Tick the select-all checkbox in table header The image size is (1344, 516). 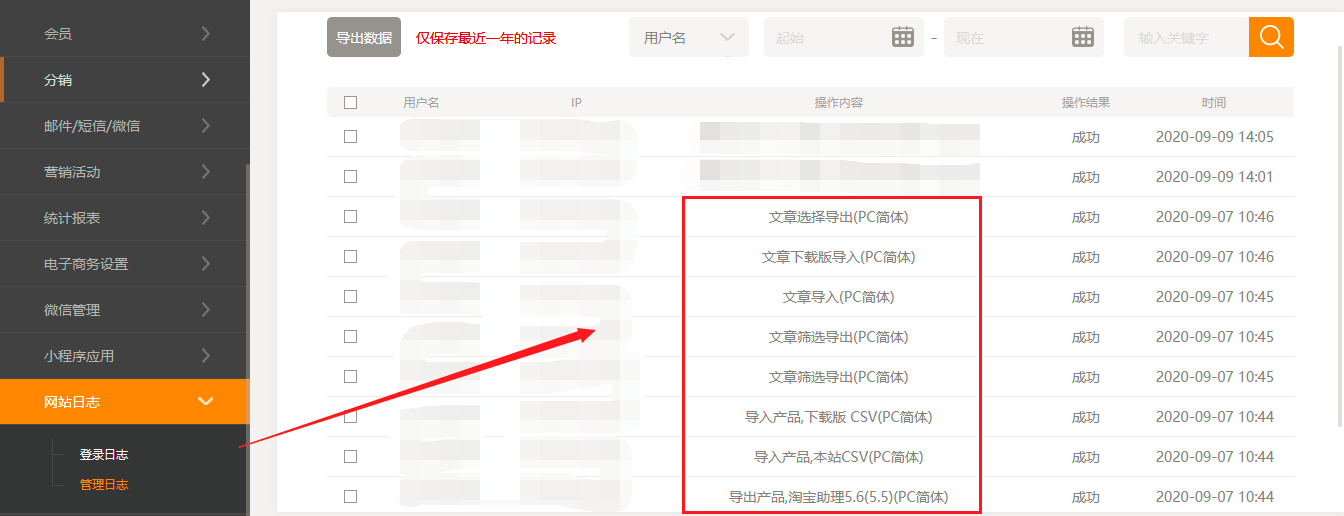pos(350,102)
